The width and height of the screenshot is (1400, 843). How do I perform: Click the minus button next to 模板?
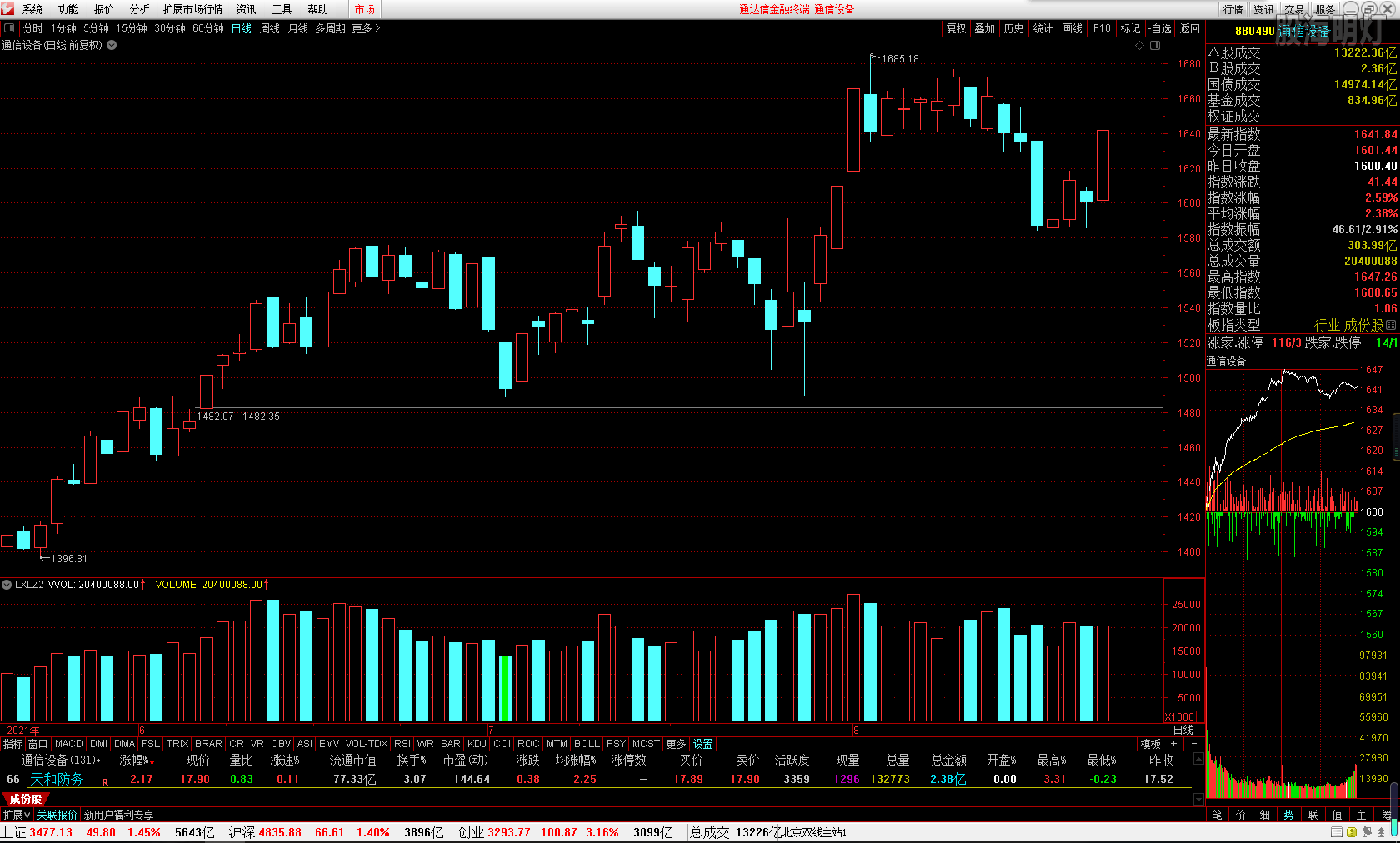tap(1194, 744)
